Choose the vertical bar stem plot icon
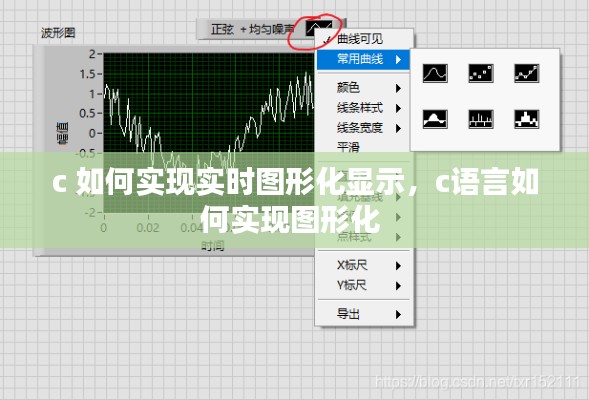This screenshot has height=400, width=589. point(481,119)
